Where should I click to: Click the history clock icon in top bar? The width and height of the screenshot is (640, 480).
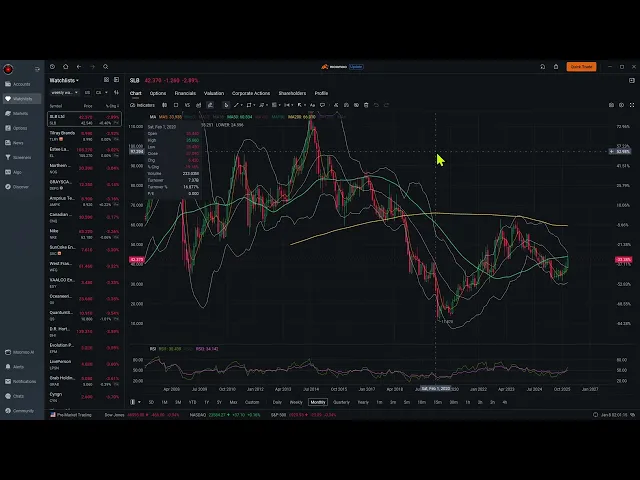coord(52,67)
